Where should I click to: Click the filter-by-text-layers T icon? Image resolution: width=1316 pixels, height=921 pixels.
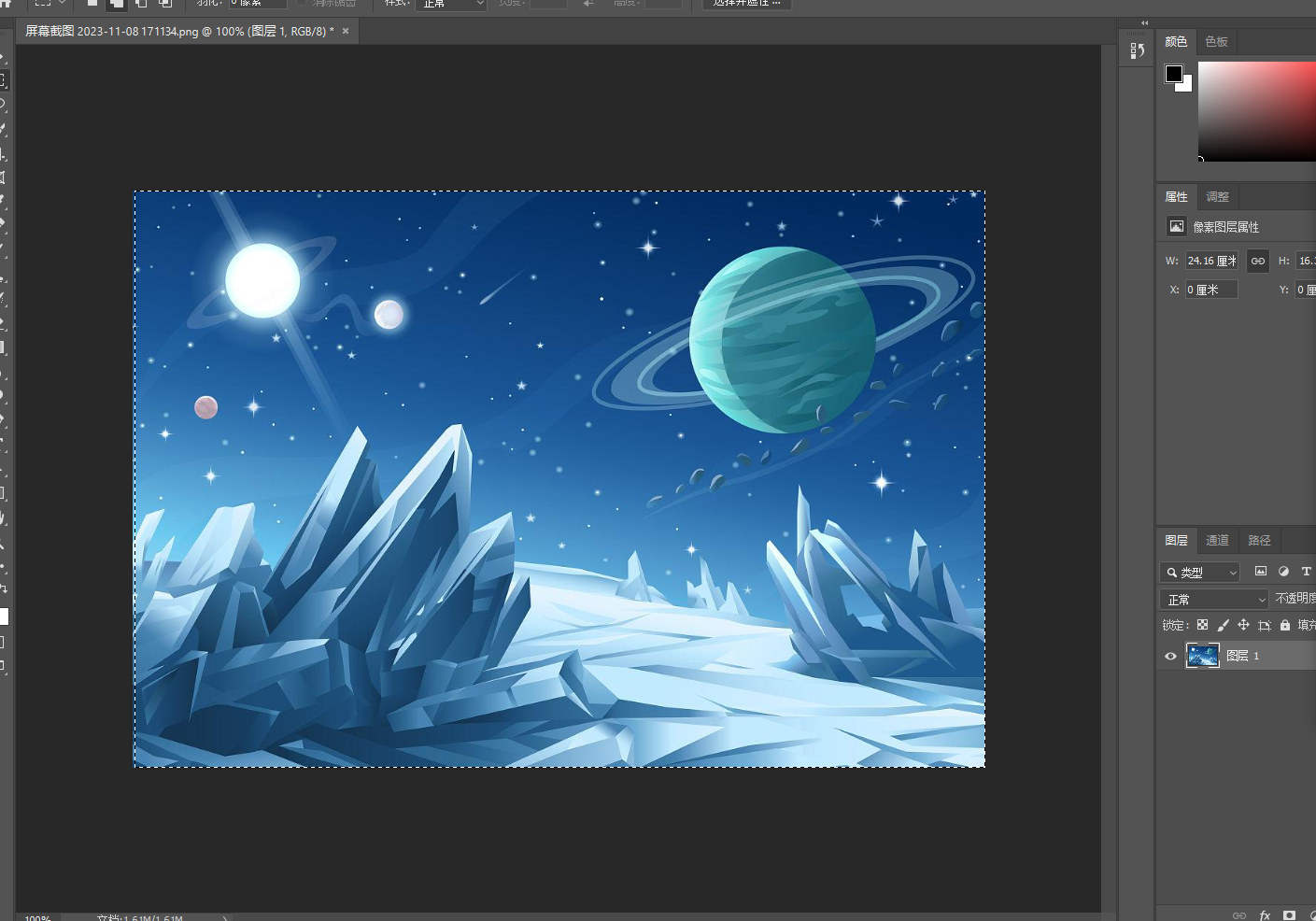[1306, 572]
